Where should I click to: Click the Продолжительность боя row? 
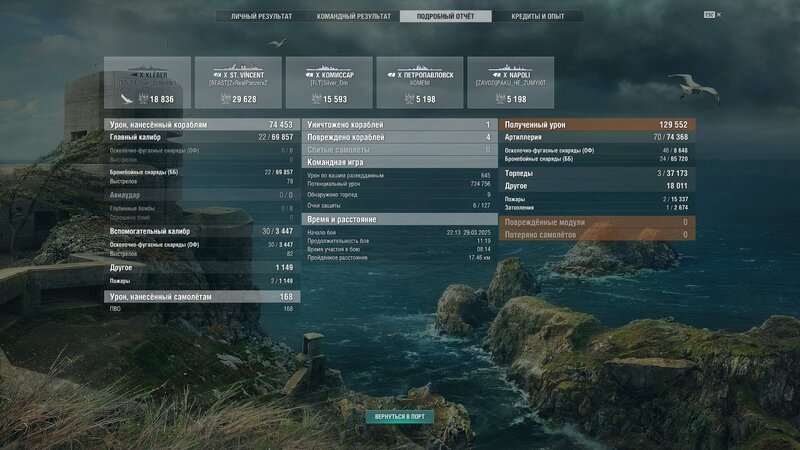click(x=399, y=241)
